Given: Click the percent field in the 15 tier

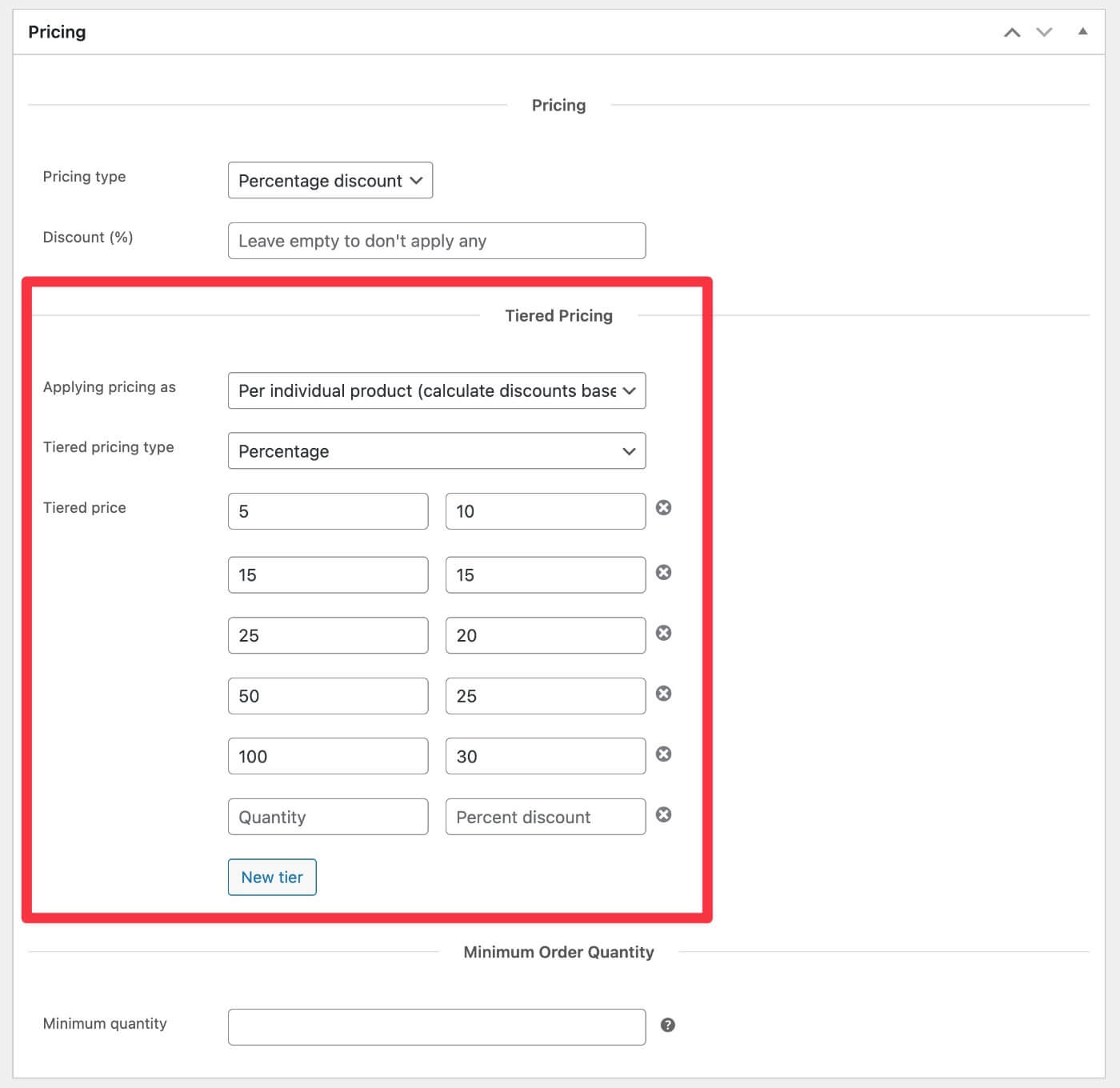Looking at the screenshot, I should point(546,575).
